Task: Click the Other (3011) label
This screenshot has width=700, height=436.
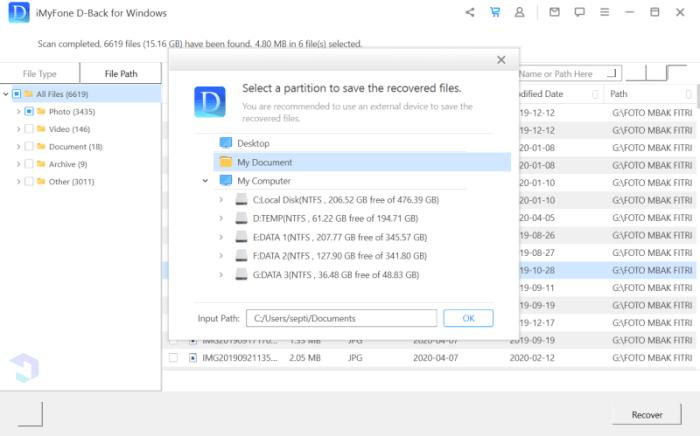Action: pyautogui.click(x=71, y=181)
